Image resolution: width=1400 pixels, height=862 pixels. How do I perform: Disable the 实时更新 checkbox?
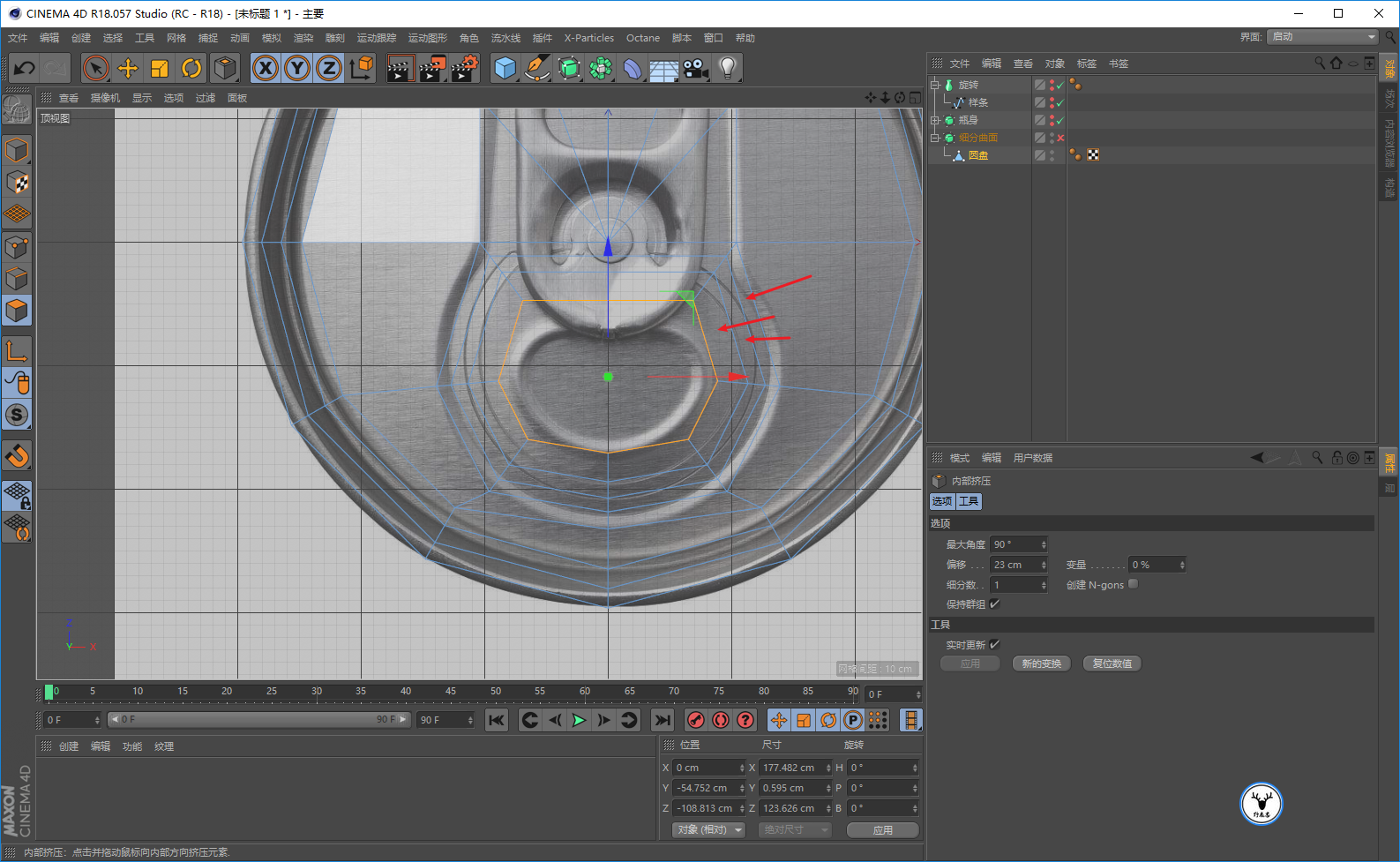pyautogui.click(x=995, y=644)
